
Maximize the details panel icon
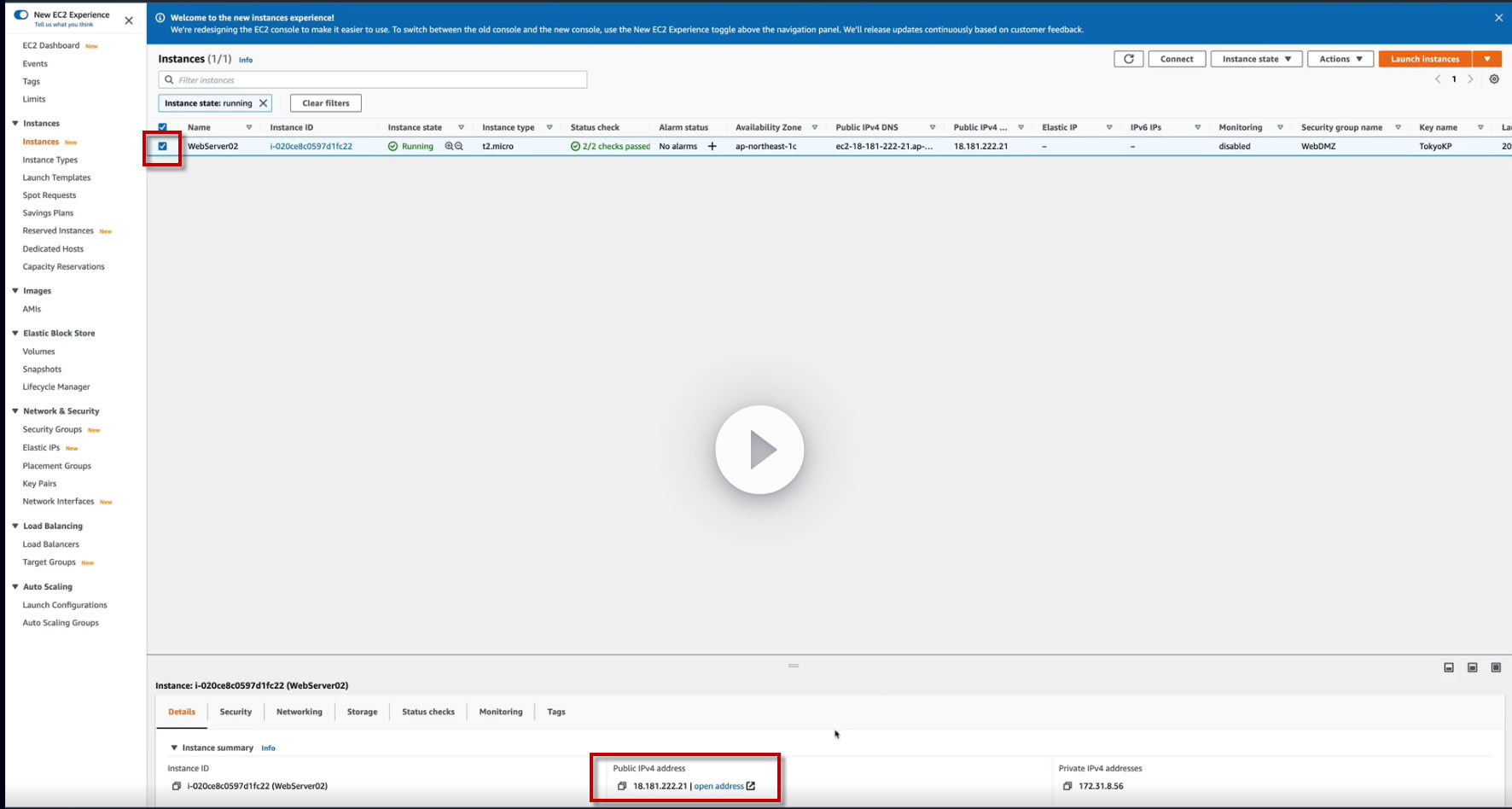coord(1496,667)
